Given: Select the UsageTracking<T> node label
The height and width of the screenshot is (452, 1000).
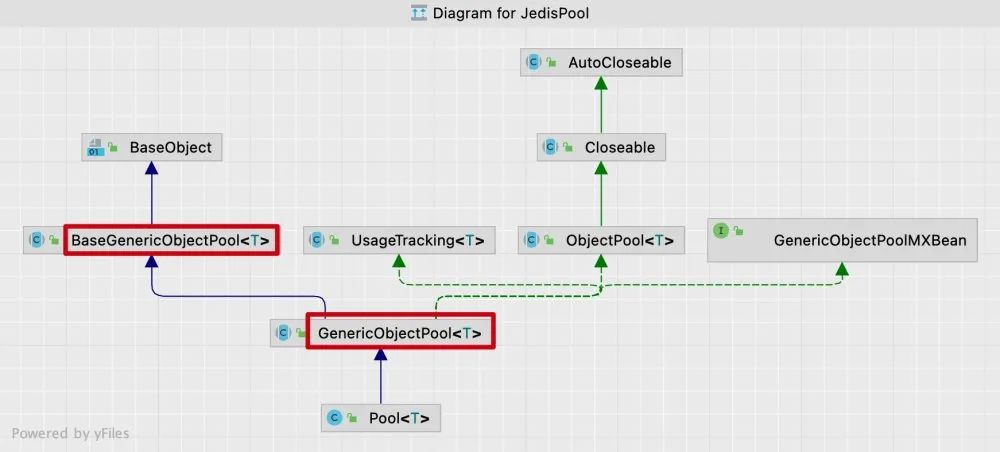Looking at the screenshot, I should [x=417, y=240].
